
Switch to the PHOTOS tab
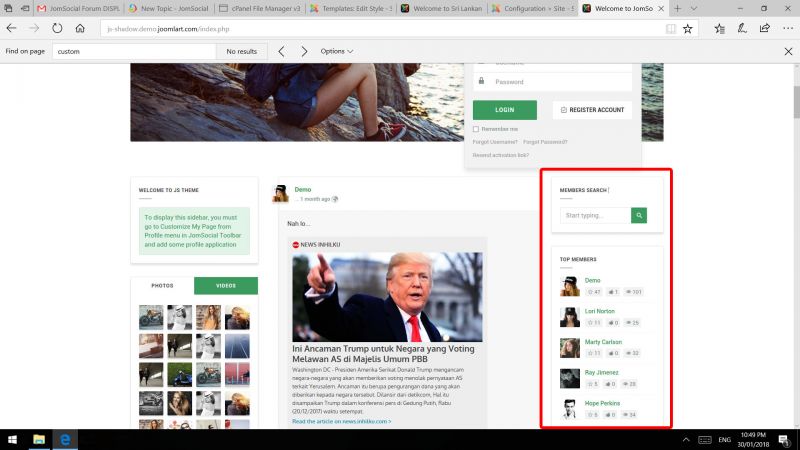pos(162,286)
